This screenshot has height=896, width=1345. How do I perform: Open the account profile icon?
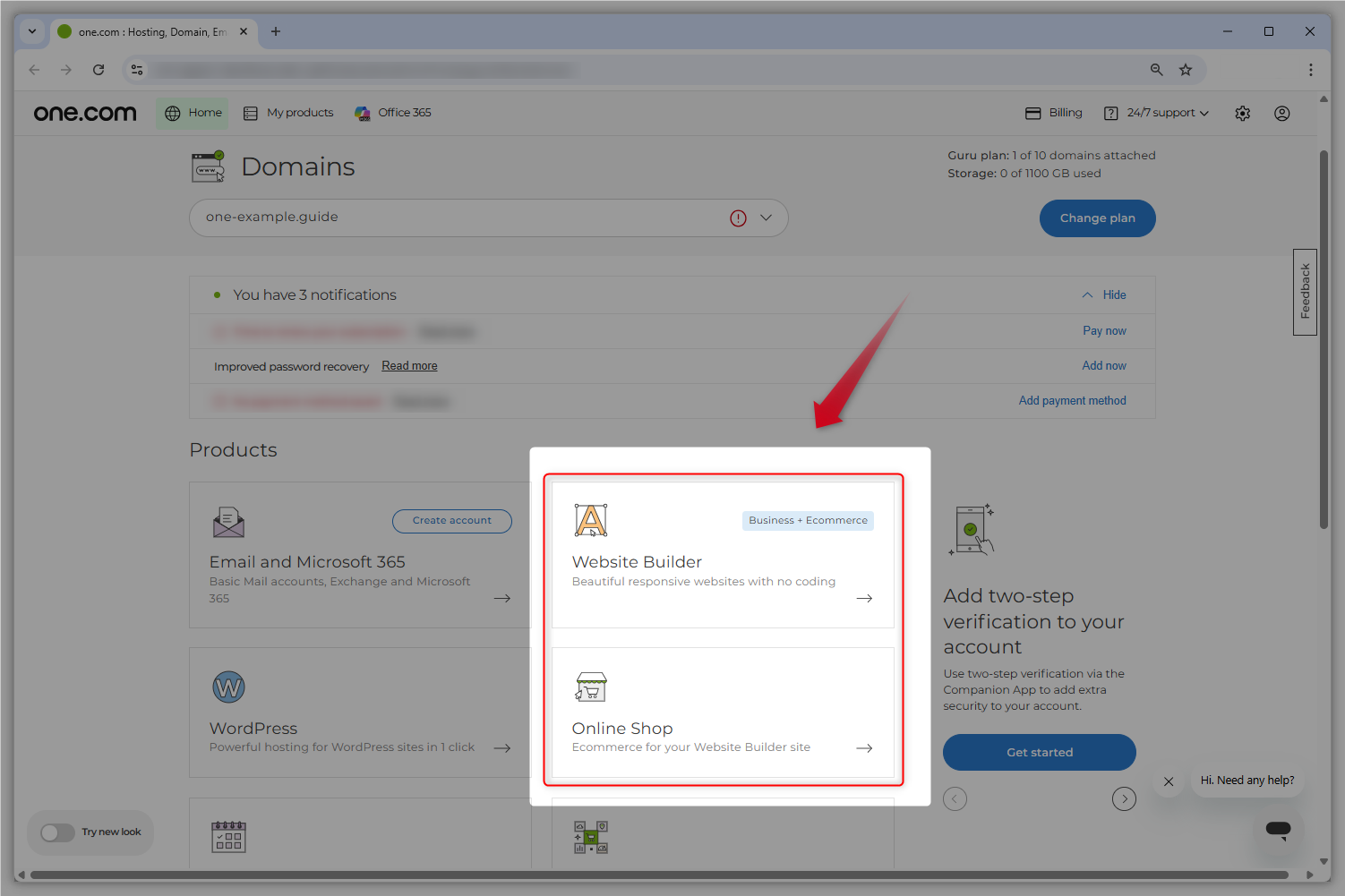1281,113
